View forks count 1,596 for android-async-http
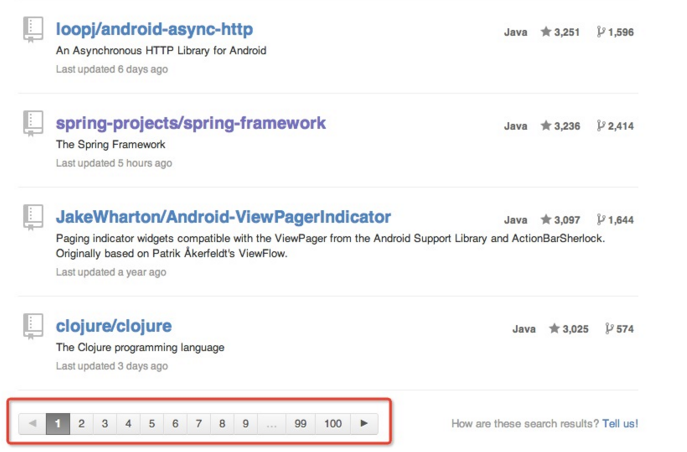 tap(615, 32)
